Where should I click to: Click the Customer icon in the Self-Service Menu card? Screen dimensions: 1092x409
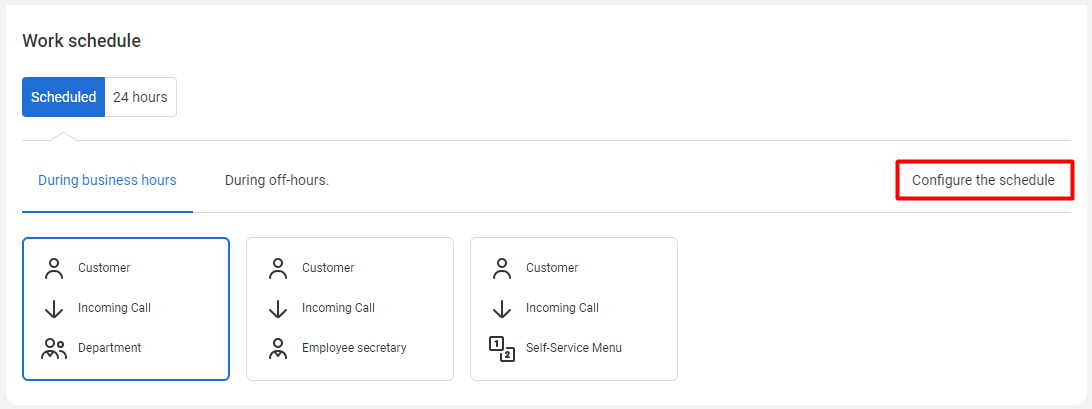(x=502, y=268)
